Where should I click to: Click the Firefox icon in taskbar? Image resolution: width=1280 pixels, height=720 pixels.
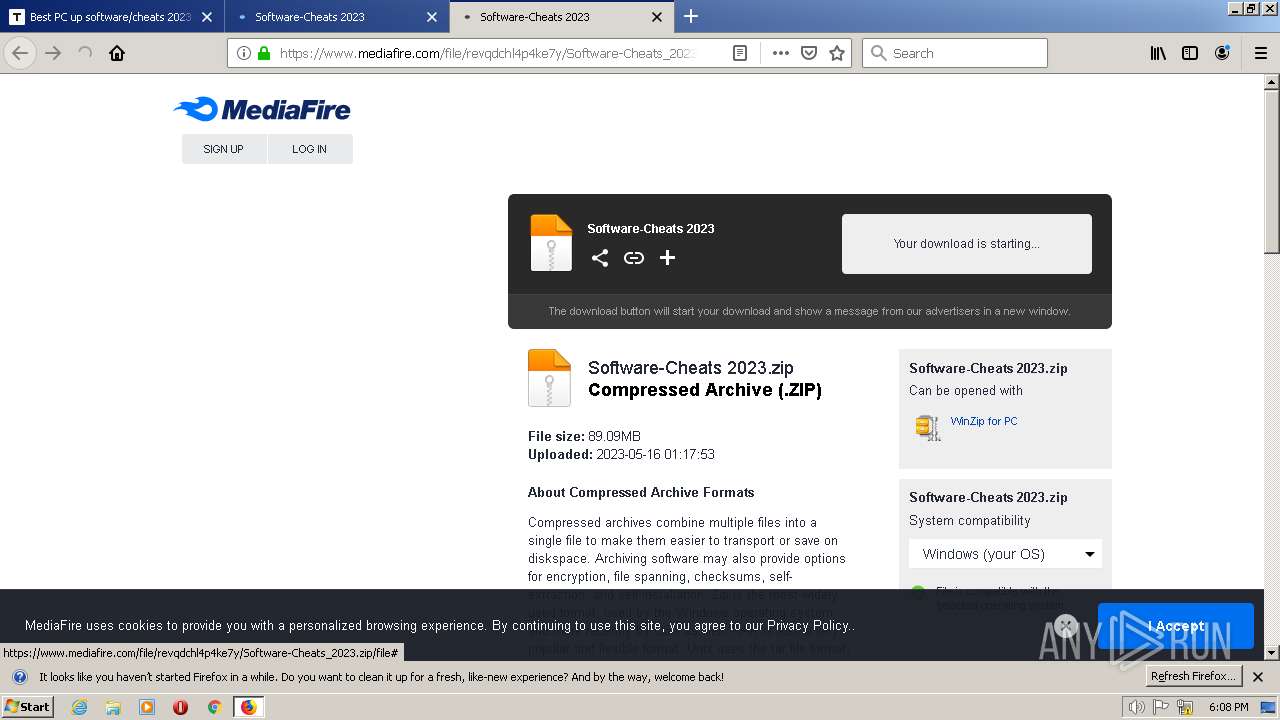(248, 707)
